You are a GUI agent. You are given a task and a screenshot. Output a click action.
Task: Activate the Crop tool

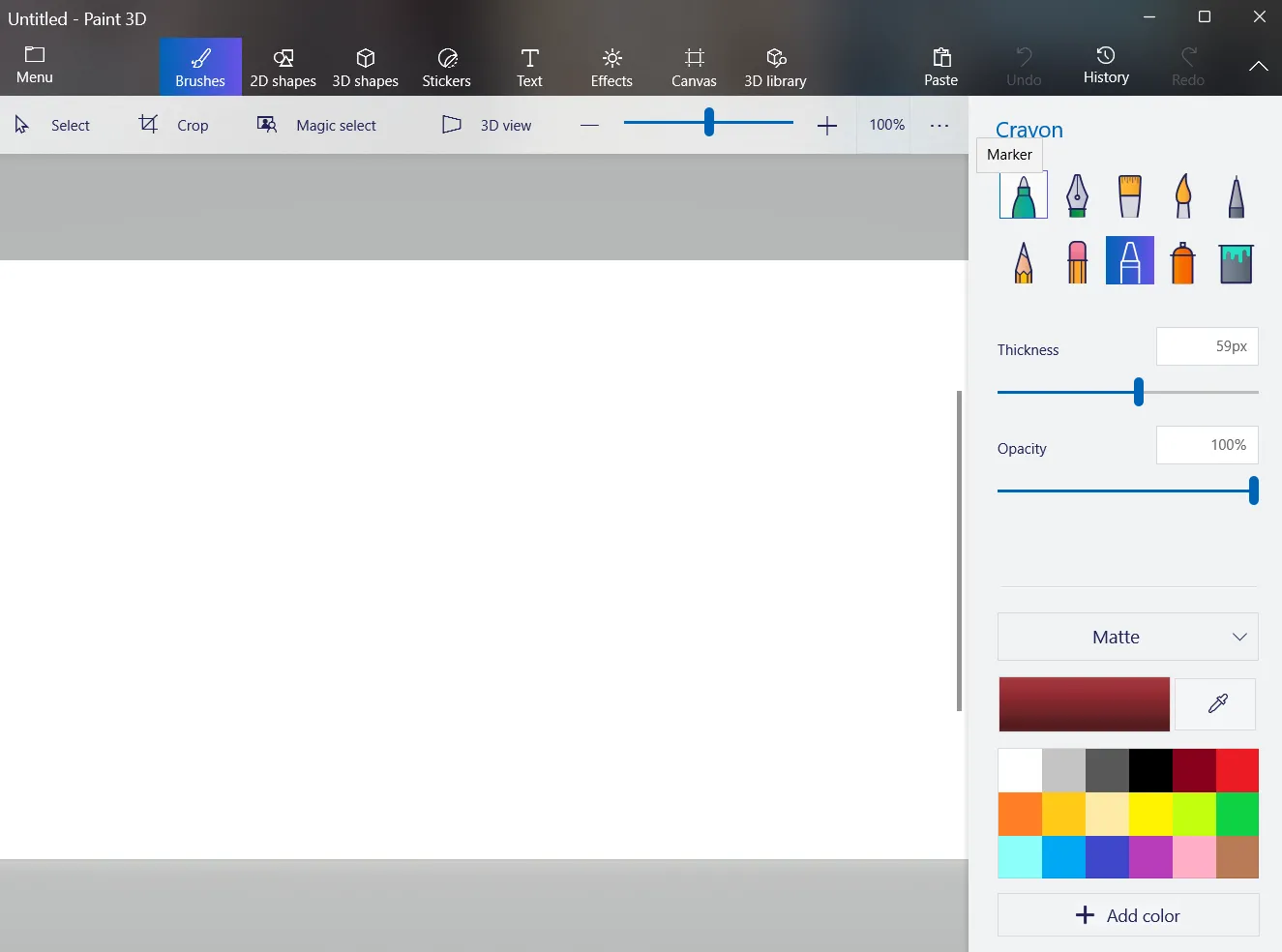tap(175, 125)
